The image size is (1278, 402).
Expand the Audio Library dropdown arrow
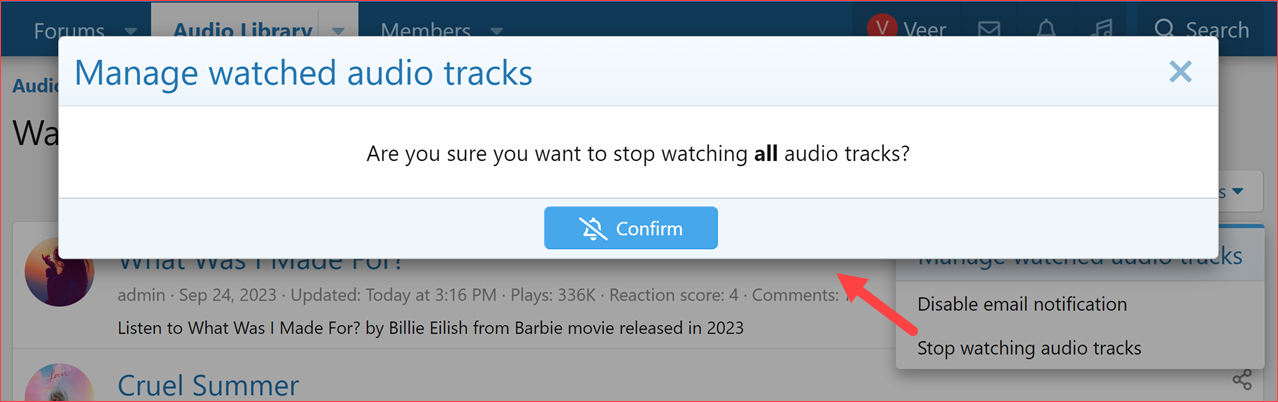338,30
